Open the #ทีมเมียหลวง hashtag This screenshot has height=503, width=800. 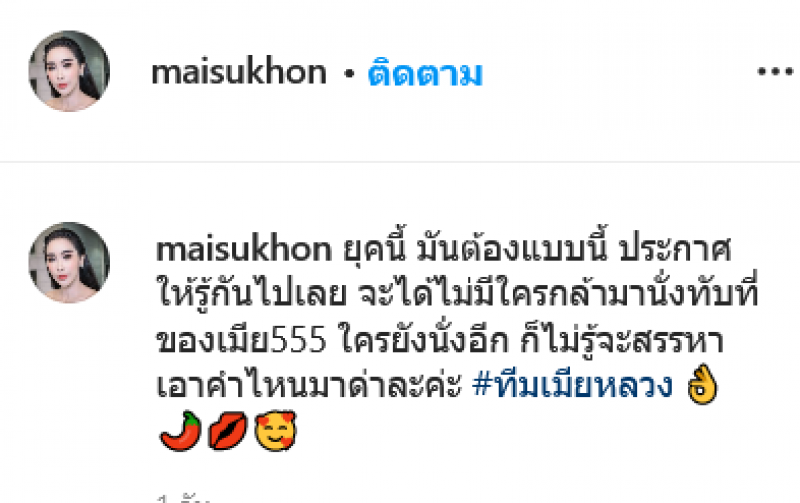[572, 385]
